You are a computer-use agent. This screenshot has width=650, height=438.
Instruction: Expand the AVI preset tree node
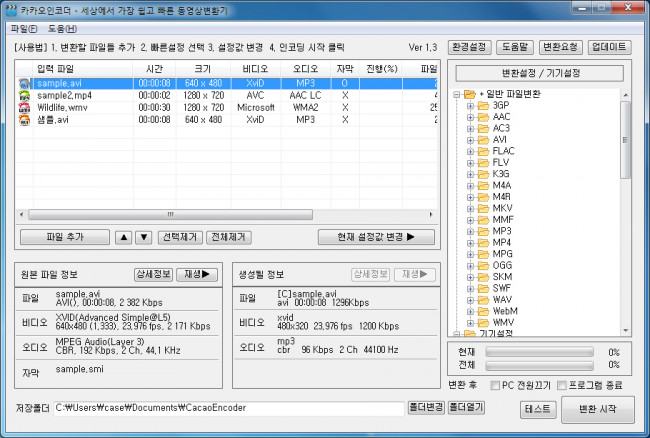471,140
